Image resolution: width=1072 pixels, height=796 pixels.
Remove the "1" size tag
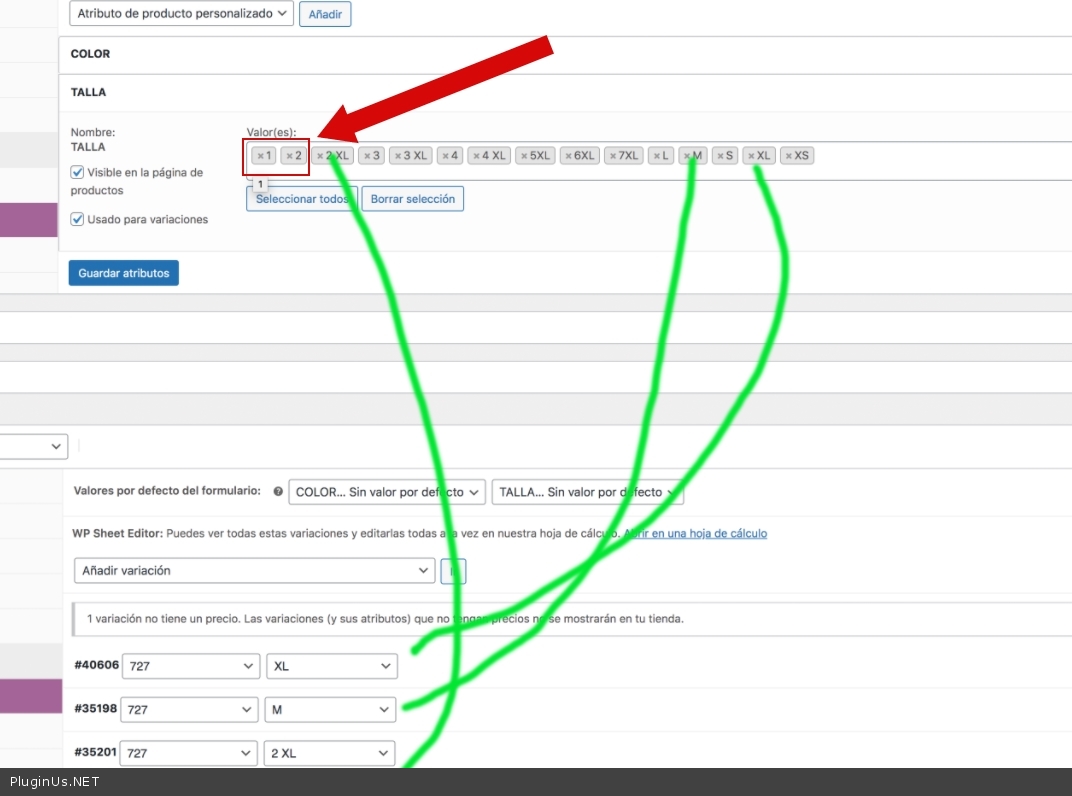point(259,156)
